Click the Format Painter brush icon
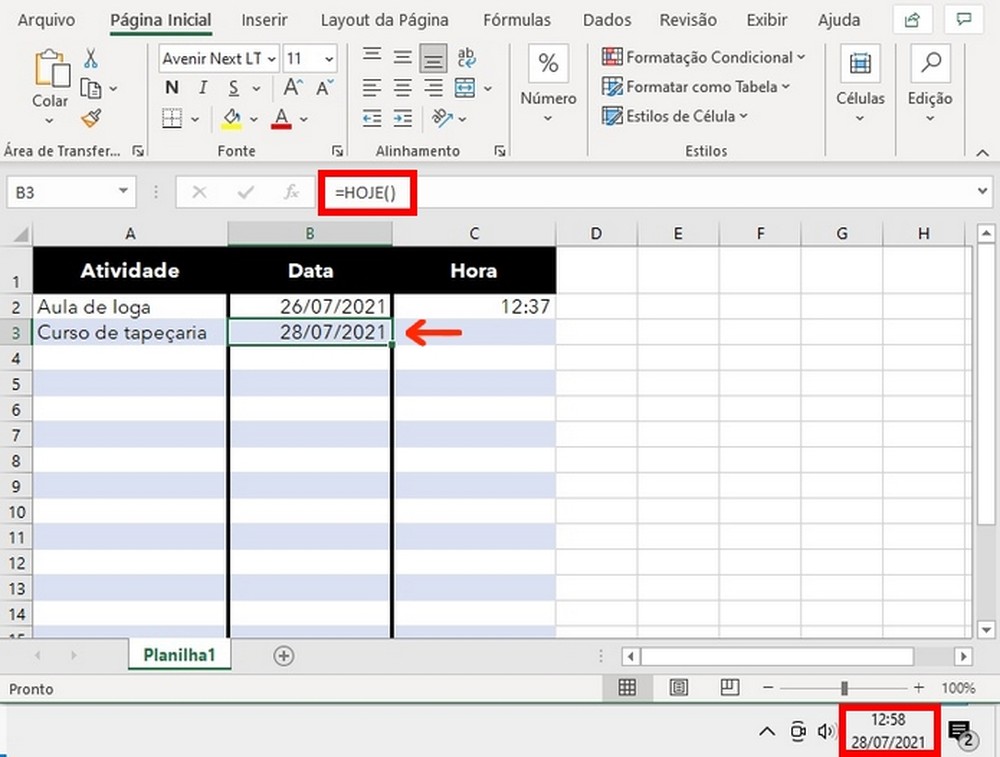This screenshot has height=757, width=1000. pos(91,119)
